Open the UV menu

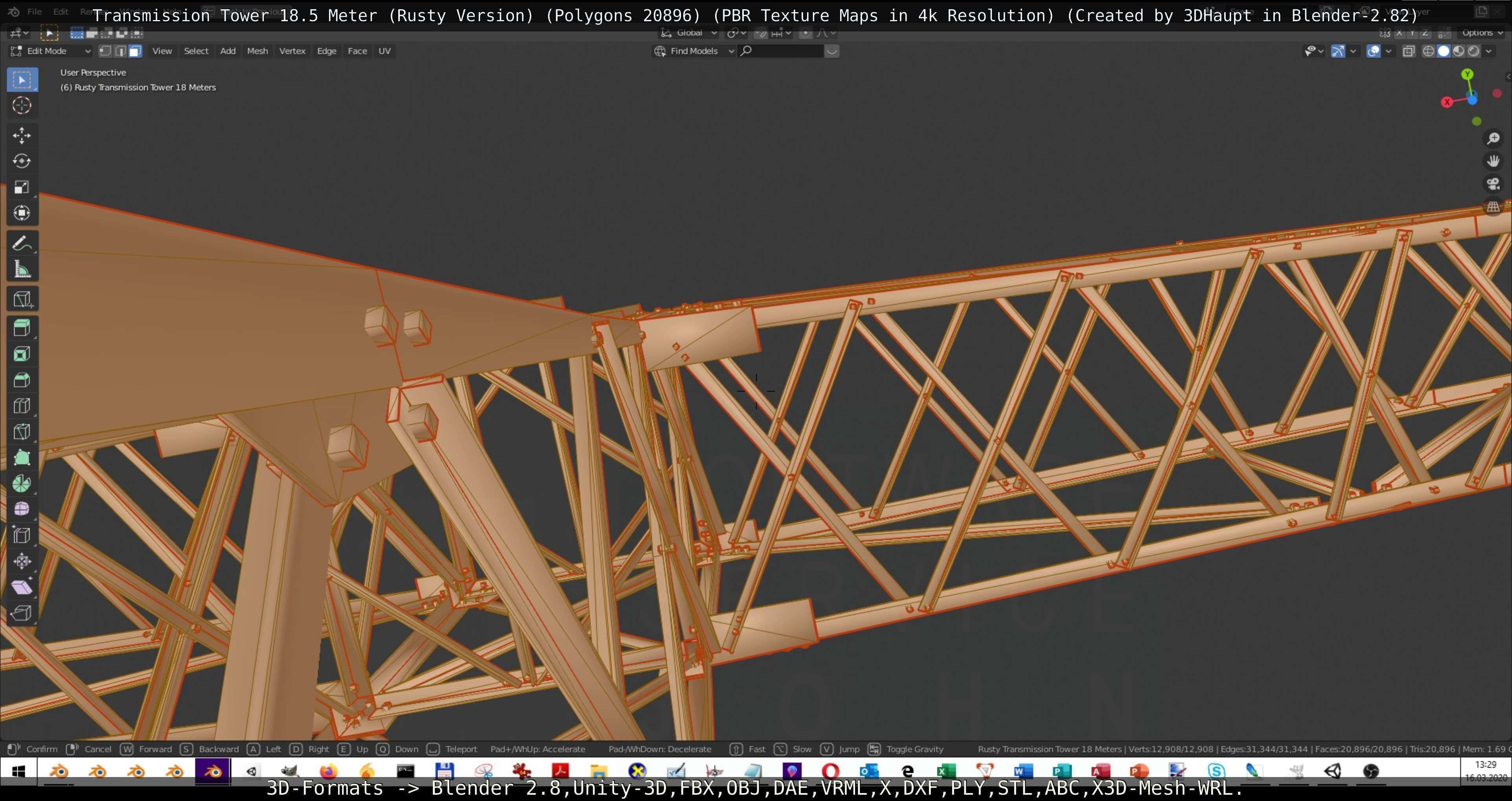[384, 51]
